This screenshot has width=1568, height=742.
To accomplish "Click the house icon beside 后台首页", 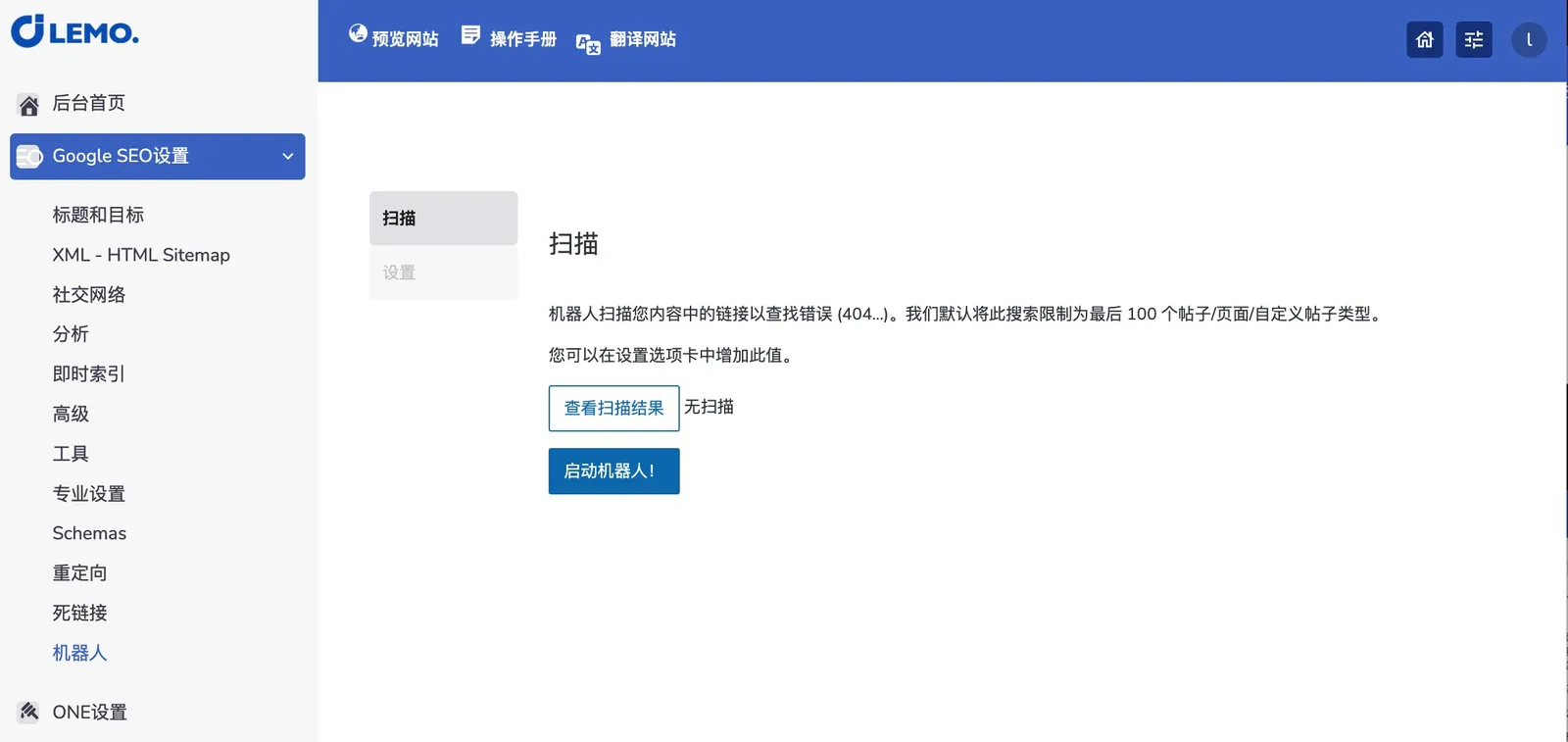I will (29, 105).
